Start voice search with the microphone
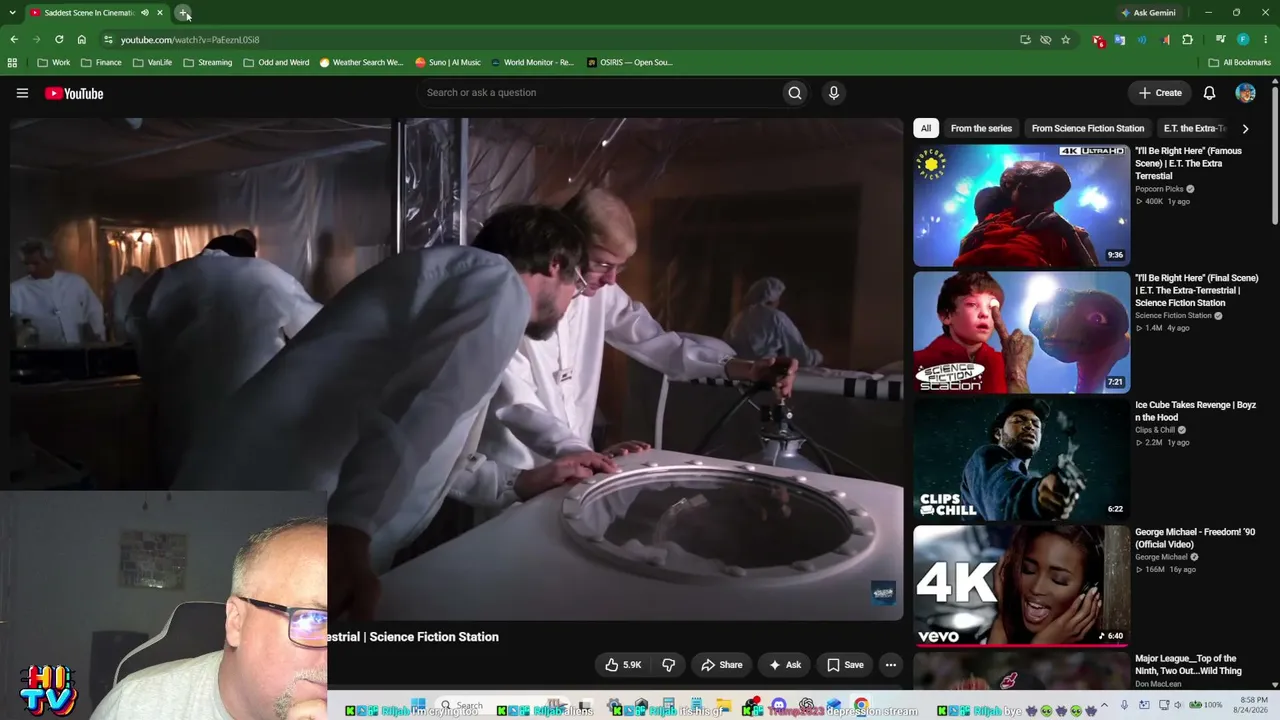 [834, 93]
